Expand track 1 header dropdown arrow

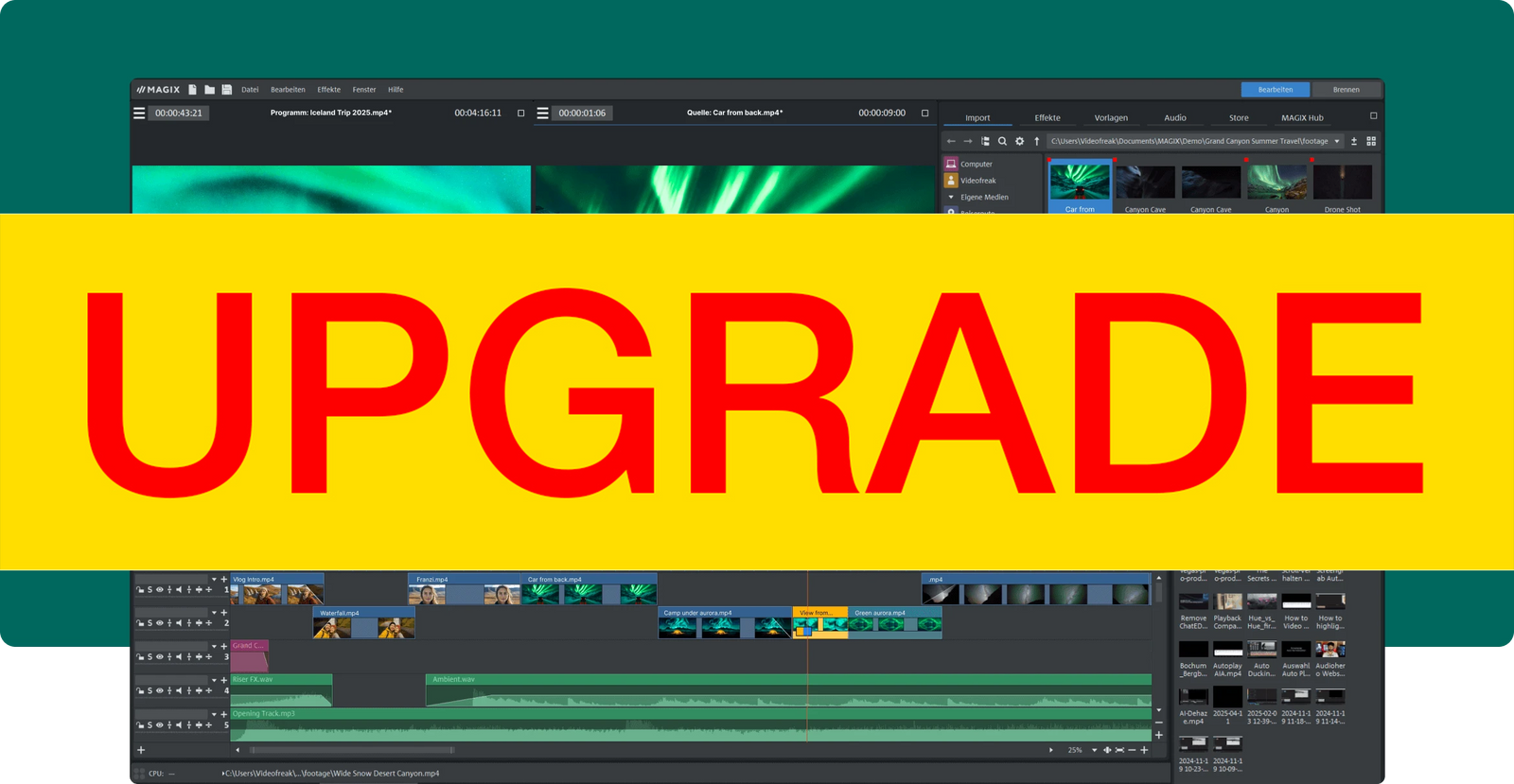(214, 579)
